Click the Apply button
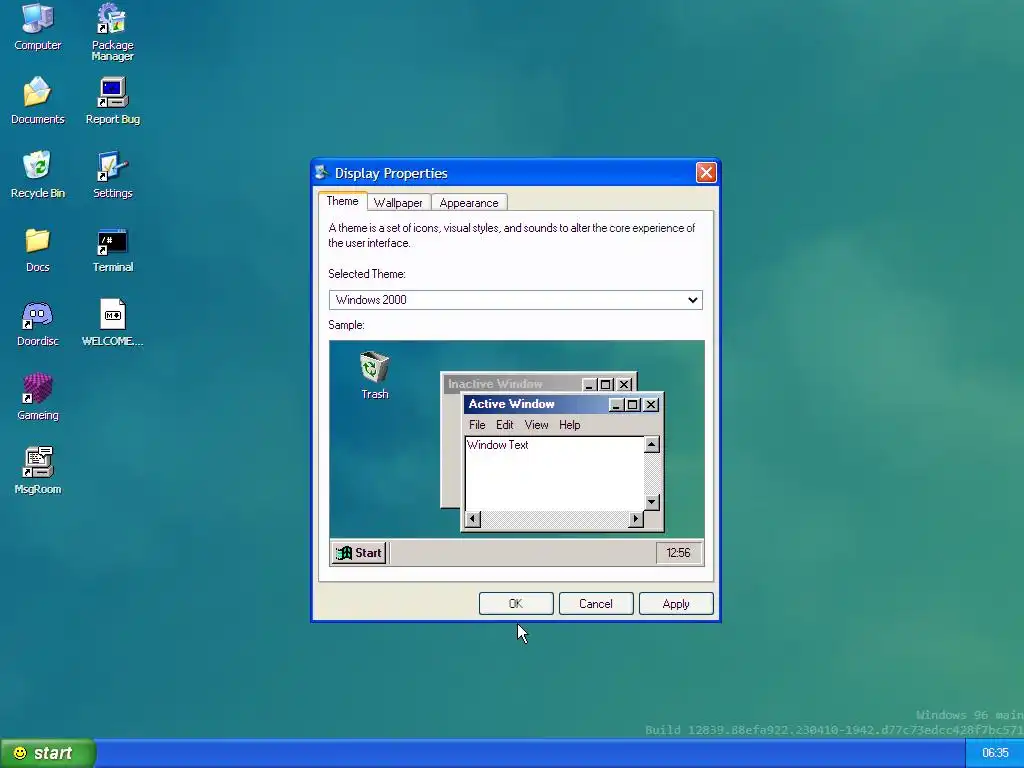The width and height of the screenshot is (1024, 768). 676,603
